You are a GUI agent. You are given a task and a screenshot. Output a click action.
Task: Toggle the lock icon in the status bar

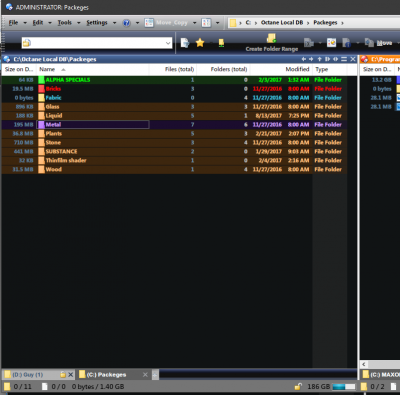298,387
